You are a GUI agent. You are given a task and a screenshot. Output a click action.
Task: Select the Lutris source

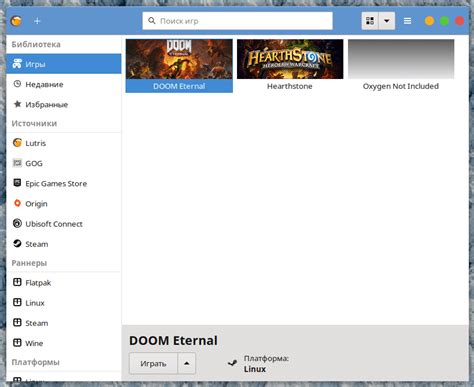click(x=64, y=143)
